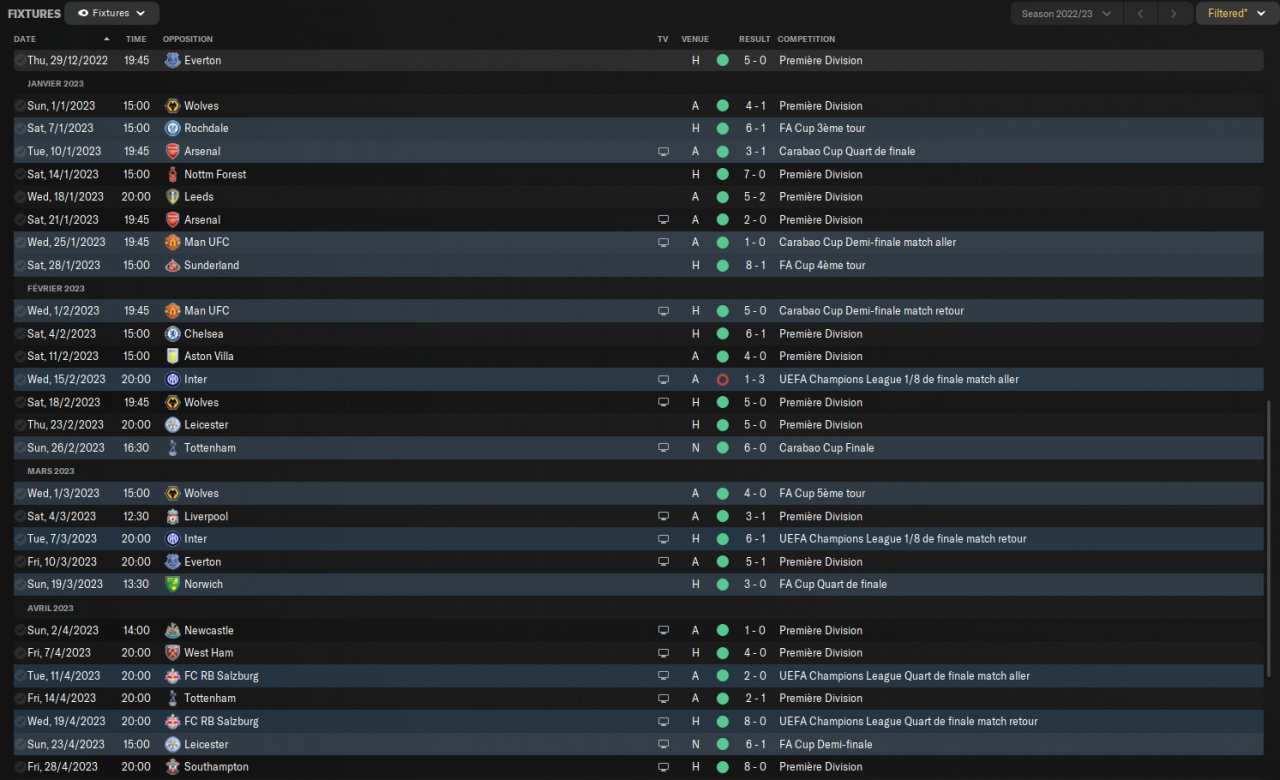Toggle the check circle beside Sat, 7/1/2023
Screen dimensions: 1280x780
click(x=20, y=128)
